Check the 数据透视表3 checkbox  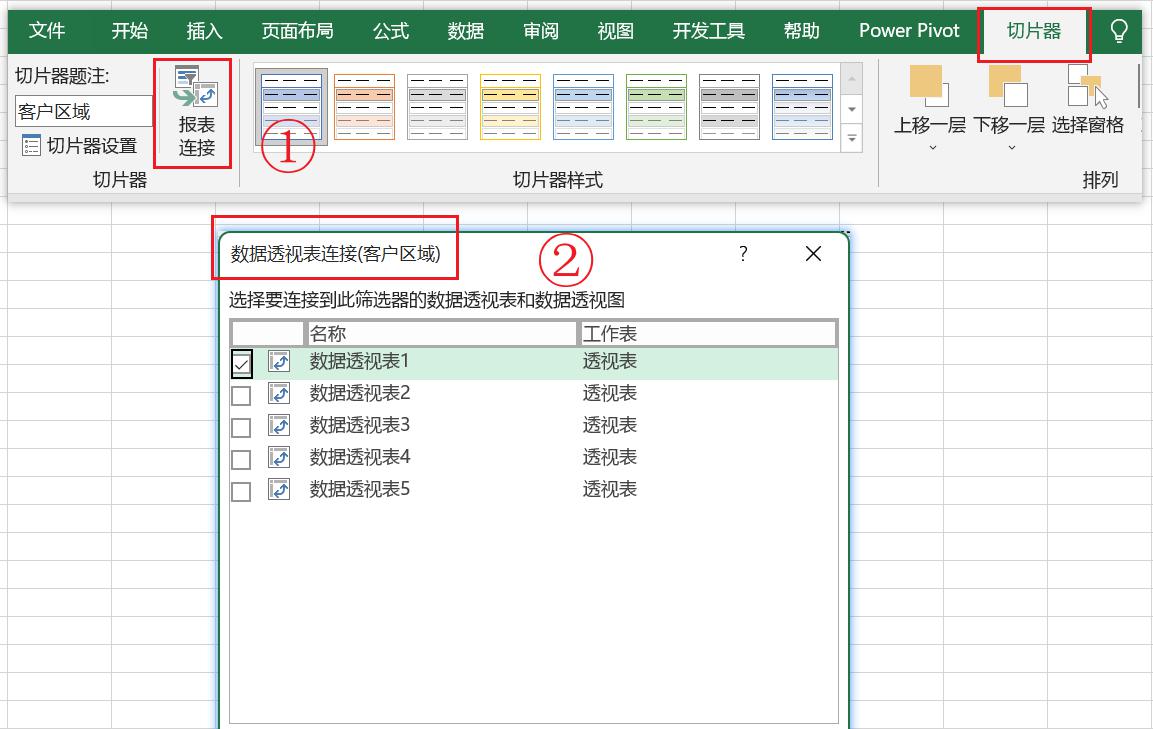(241, 427)
